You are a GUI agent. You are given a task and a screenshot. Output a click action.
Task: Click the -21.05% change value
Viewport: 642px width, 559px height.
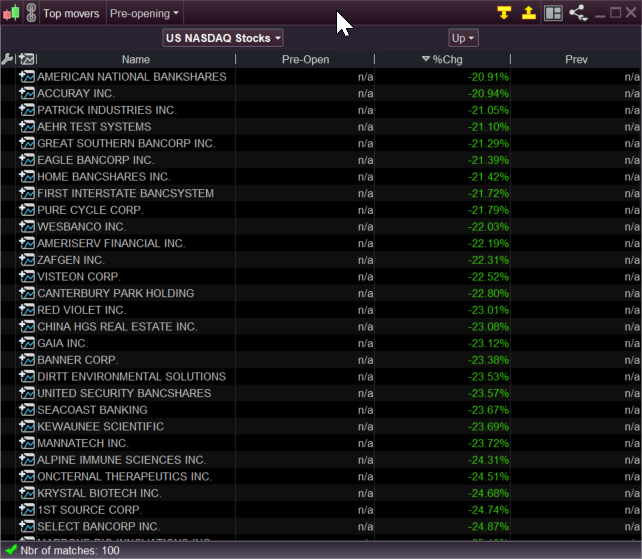click(x=488, y=110)
